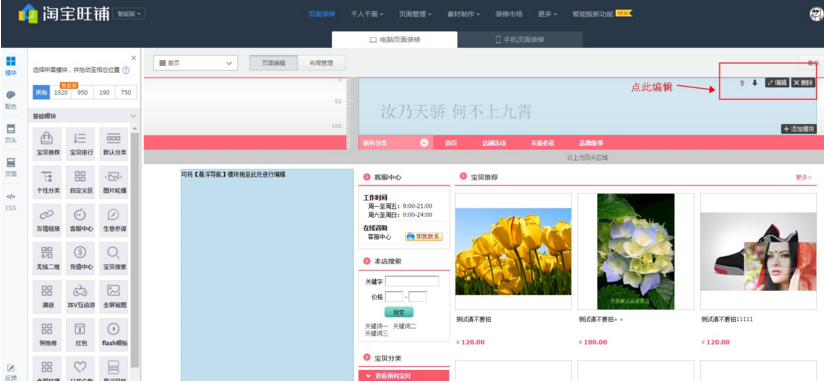Select the 充值中心 recharge module
Screen dimensions: 824x383
click(x=80, y=258)
